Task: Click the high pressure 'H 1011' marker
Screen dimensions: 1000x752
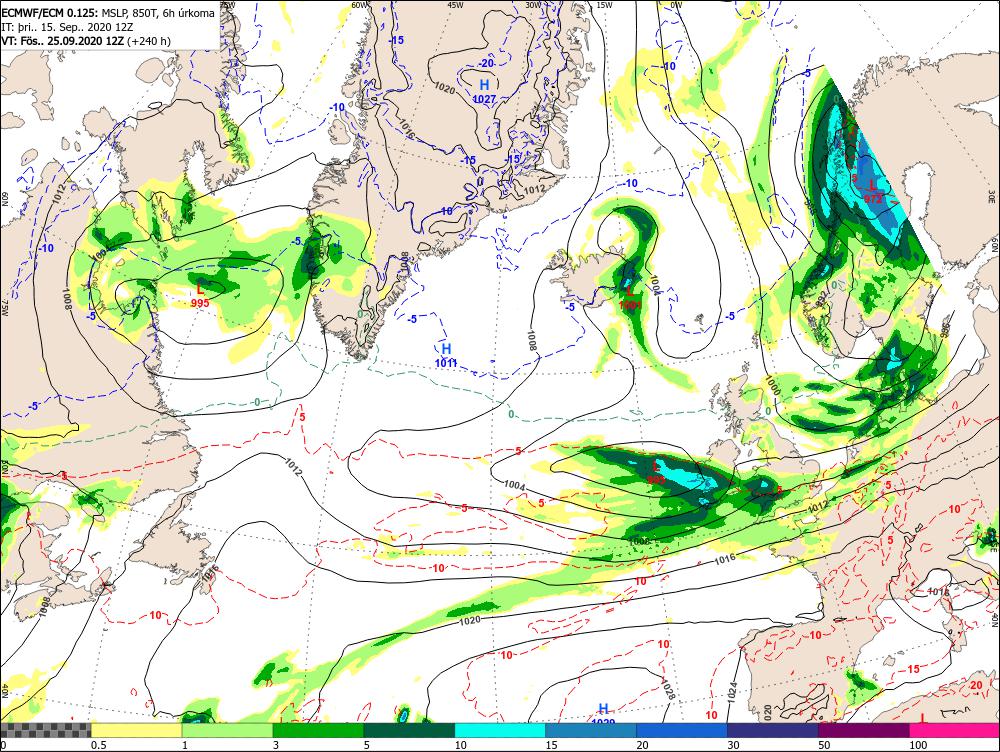Action: click(446, 356)
